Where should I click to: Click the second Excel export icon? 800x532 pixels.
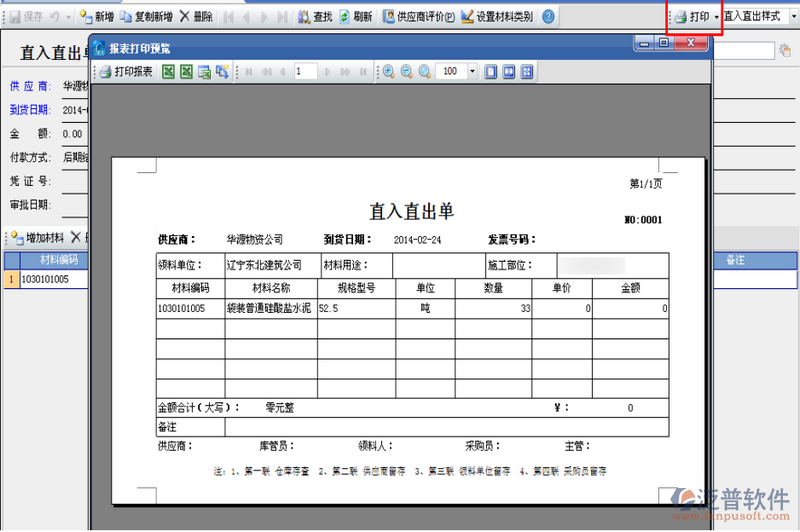click(x=186, y=72)
